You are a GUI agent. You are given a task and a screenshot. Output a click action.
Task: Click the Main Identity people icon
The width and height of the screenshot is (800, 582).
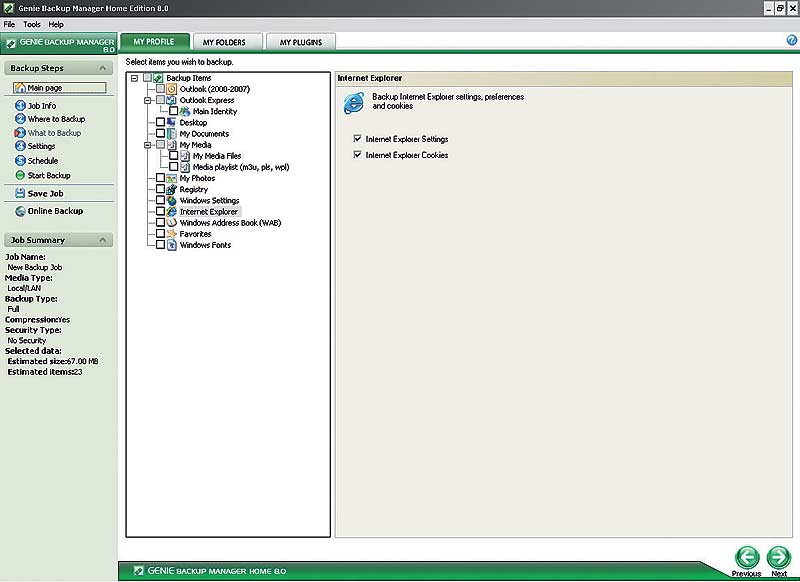185,111
